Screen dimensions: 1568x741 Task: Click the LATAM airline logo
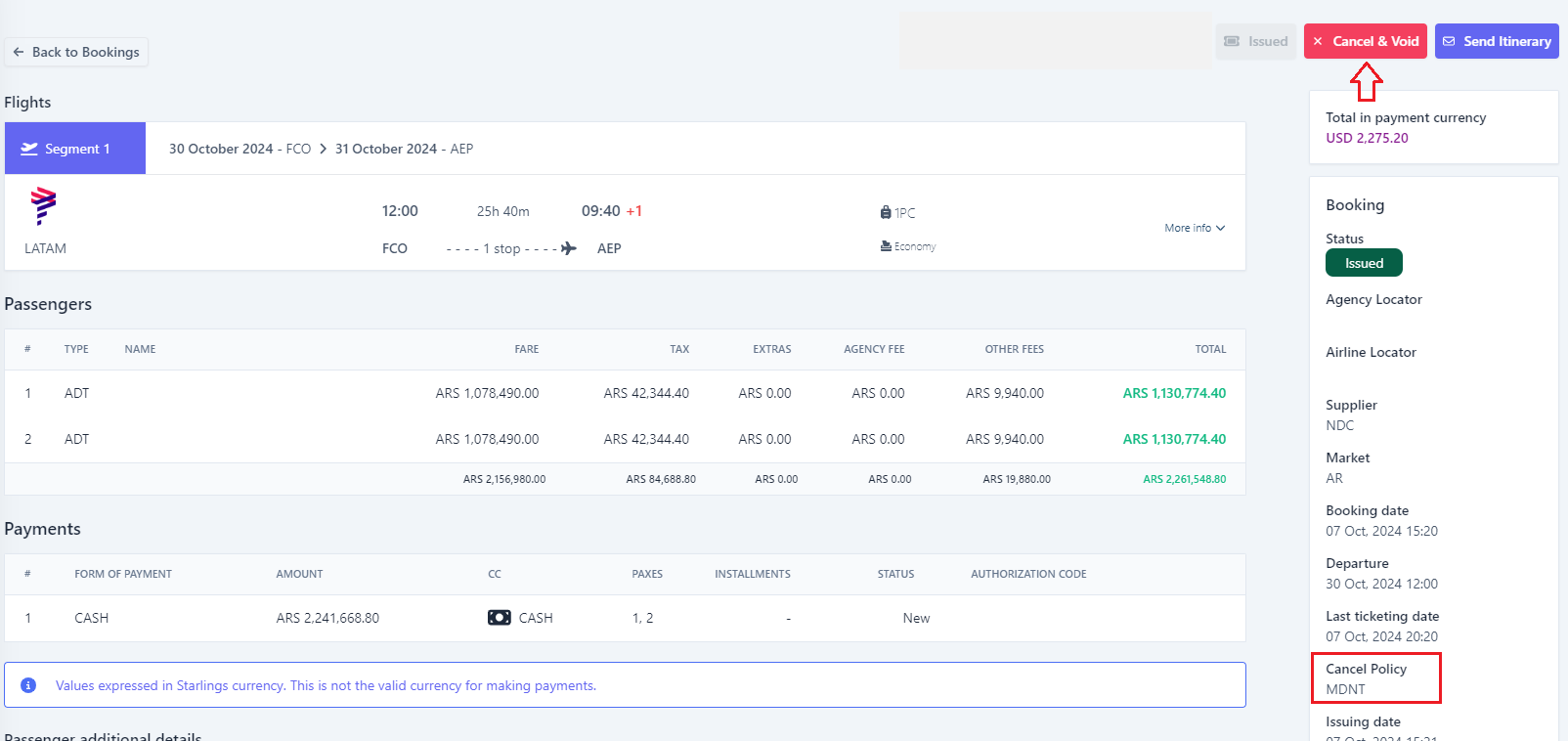43,206
